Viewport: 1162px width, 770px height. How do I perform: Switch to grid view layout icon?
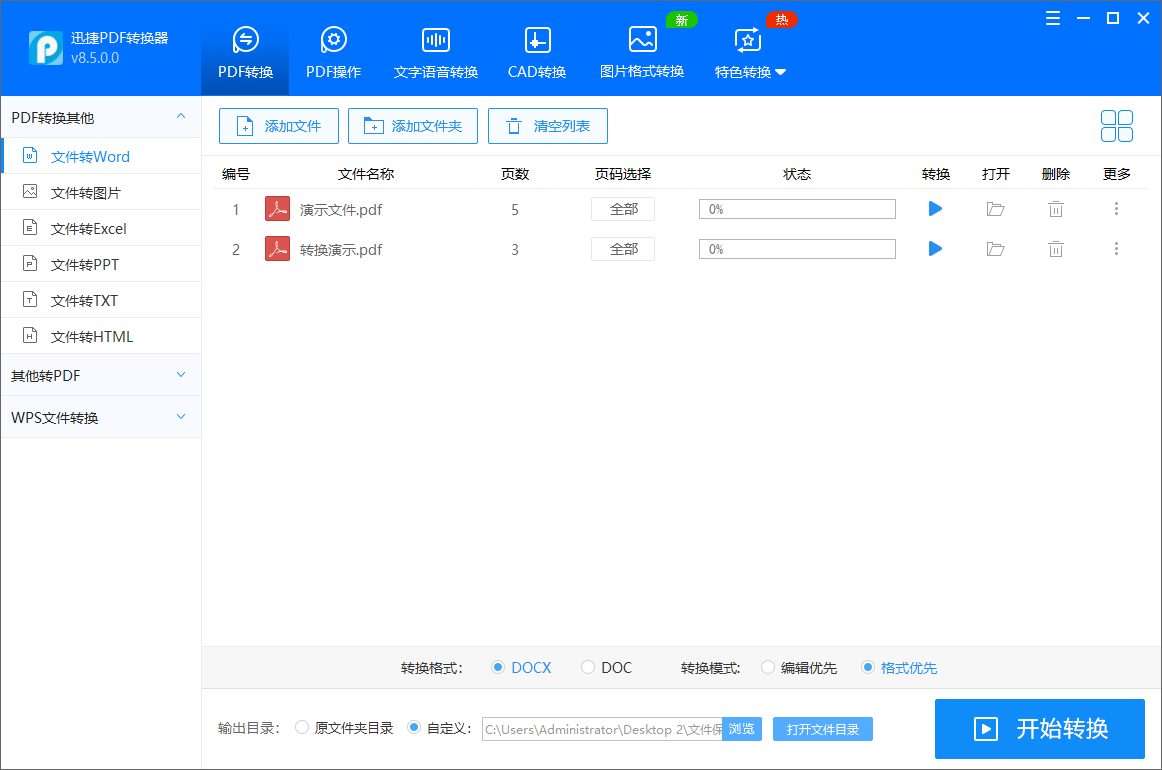[x=1116, y=126]
